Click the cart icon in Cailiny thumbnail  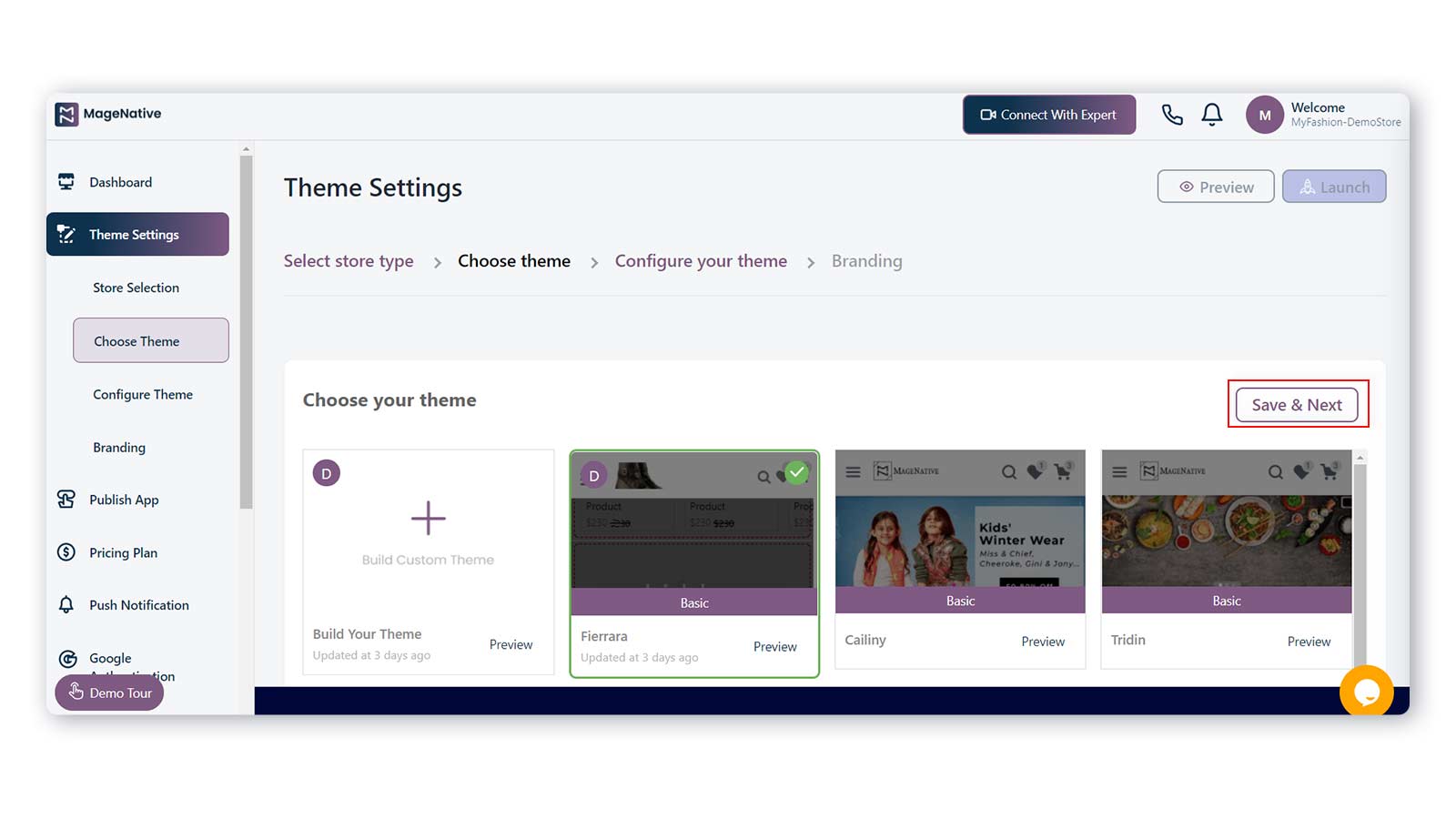1063,471
